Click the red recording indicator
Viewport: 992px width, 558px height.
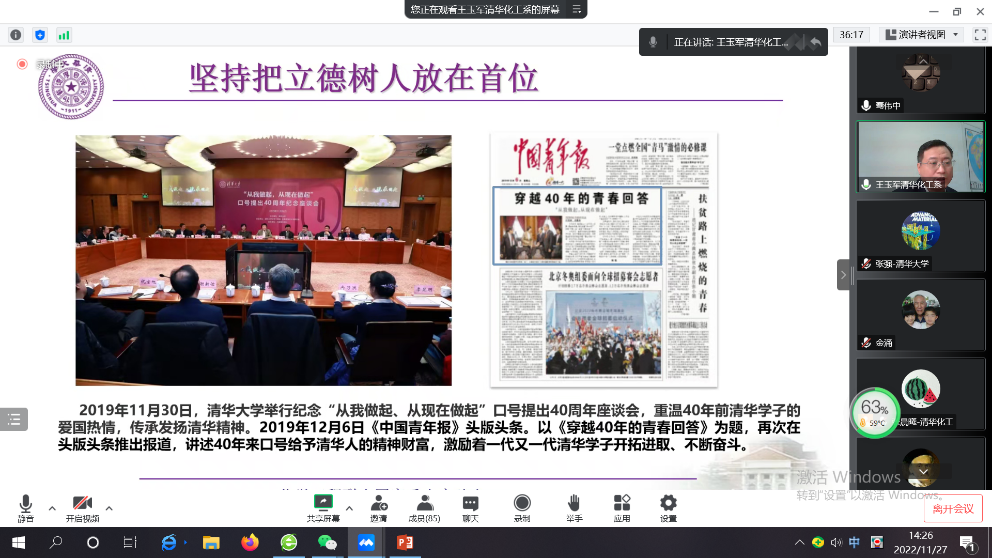(22, 64)
